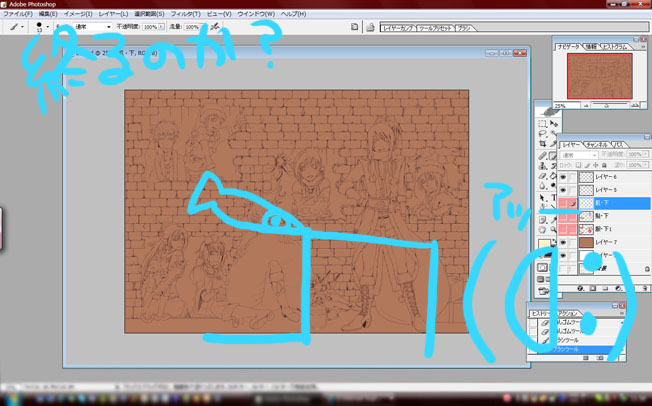Screen dimensions: 652x406
Task: Open the opacity slider arrow in options bar
Action: coord(161,27)
